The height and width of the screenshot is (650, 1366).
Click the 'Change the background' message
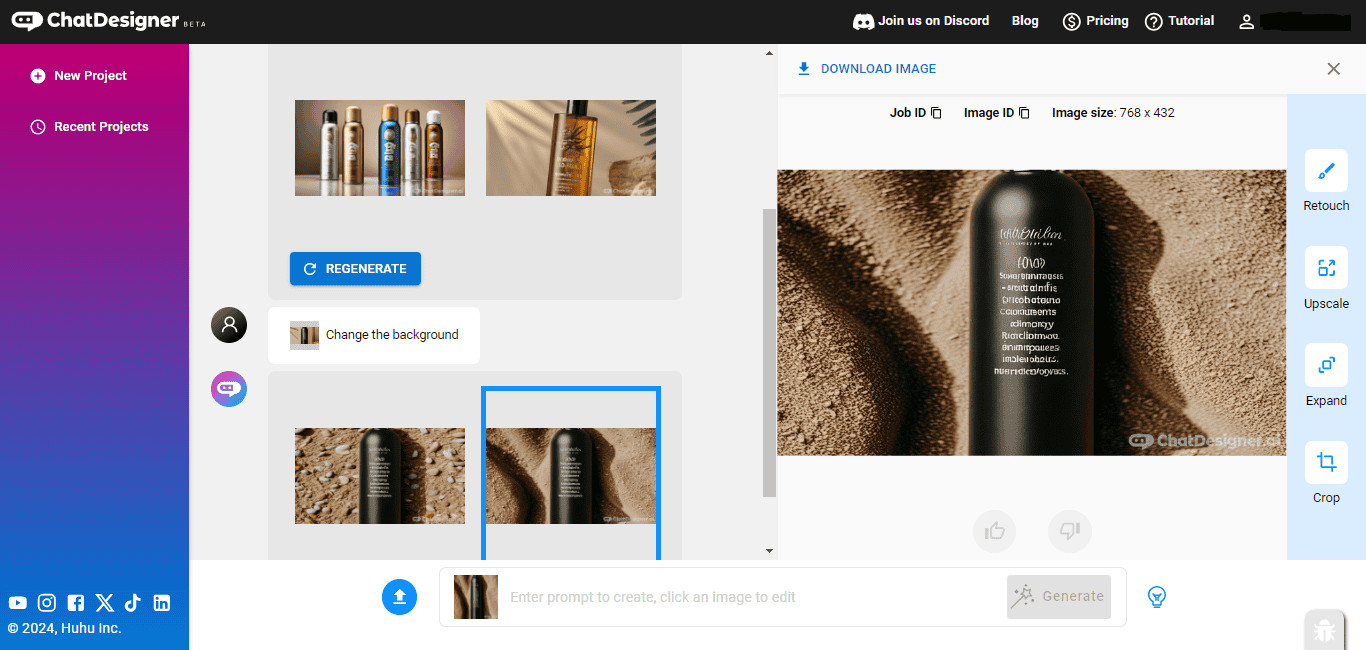point(374,335)
